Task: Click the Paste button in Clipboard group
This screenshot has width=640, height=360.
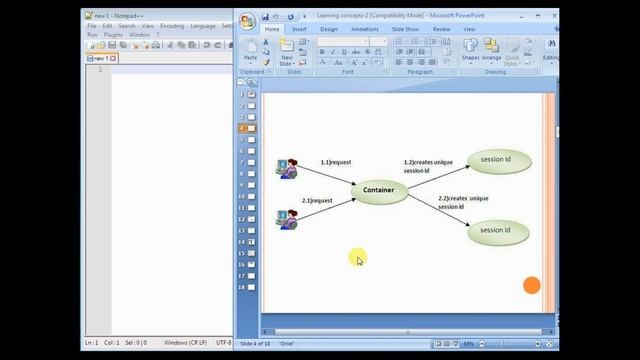Action: pyautogui.click(x=250, y=51)
